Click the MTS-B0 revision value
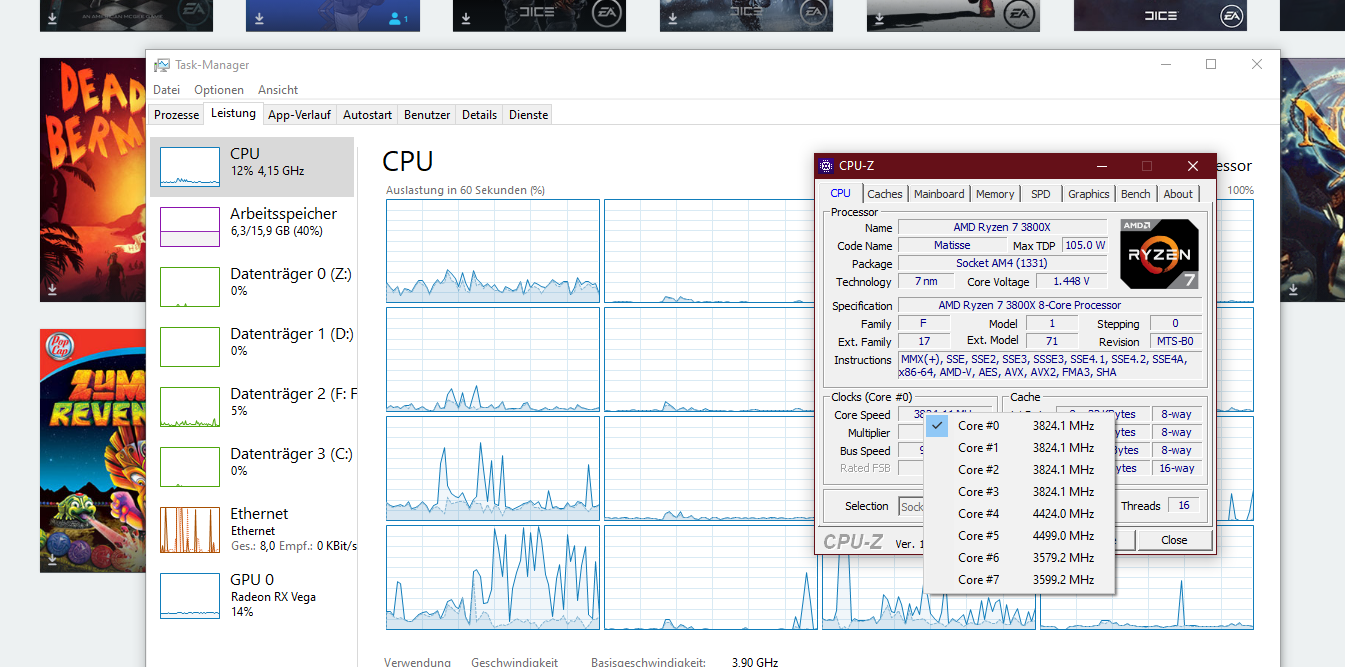1345x667 pixels. pos(1175,342)
